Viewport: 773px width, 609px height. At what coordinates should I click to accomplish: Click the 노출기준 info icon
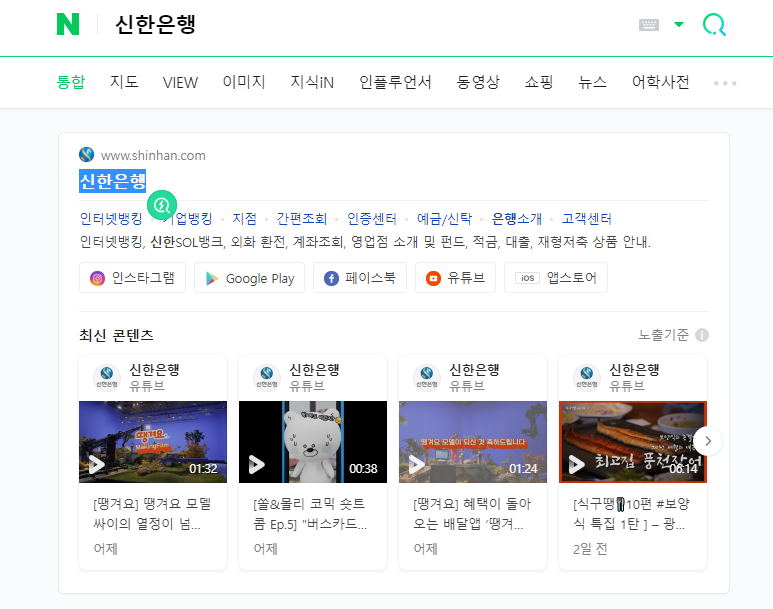coord(702,335)
